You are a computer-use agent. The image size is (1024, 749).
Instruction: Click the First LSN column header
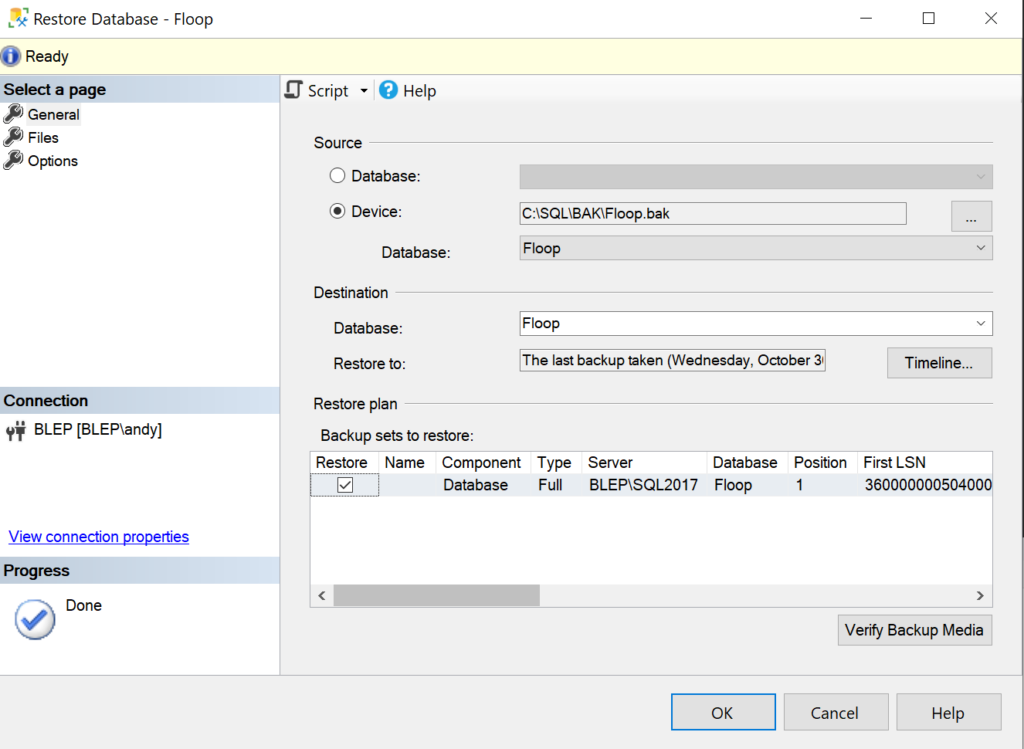[x=925, y=462]
